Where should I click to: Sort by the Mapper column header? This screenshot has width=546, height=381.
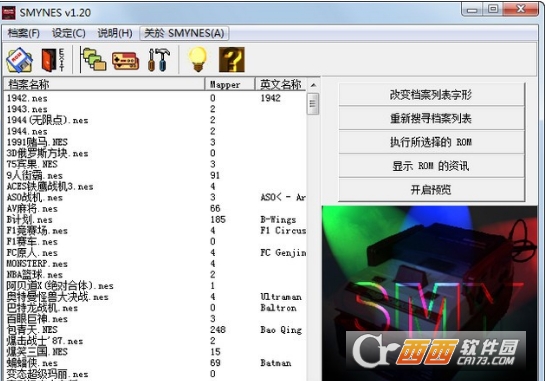230,84
